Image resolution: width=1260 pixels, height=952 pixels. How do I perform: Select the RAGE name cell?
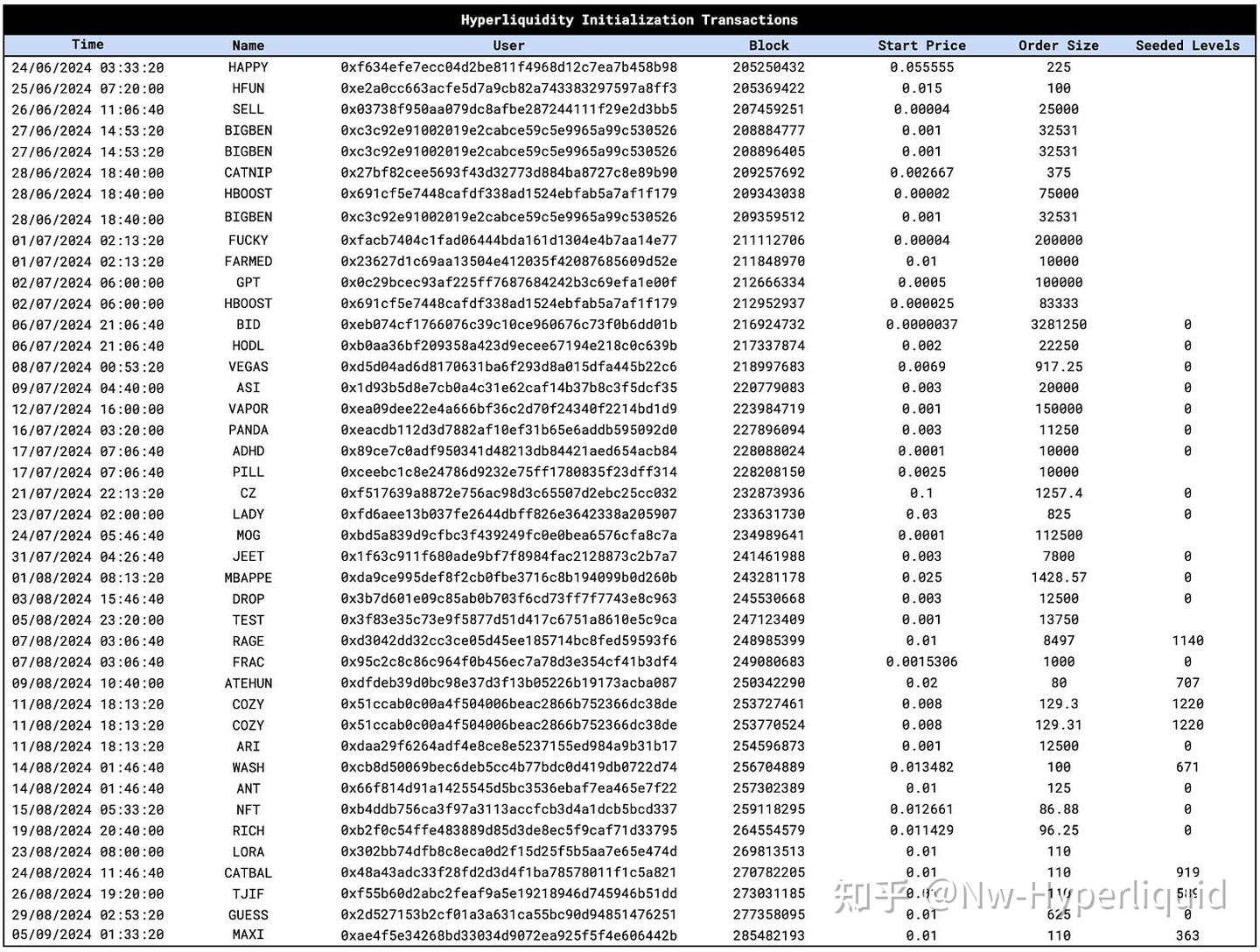point(248,641)
